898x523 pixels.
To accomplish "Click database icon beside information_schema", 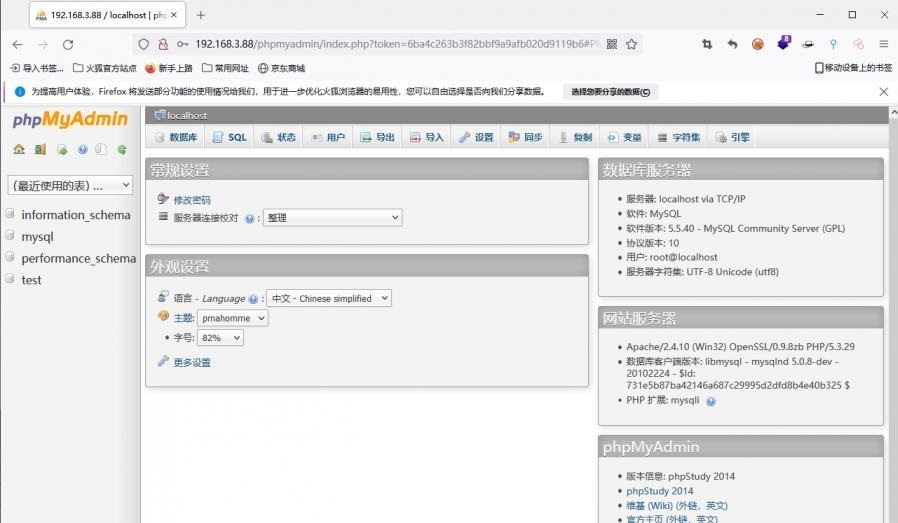I will tap(10, 214).
